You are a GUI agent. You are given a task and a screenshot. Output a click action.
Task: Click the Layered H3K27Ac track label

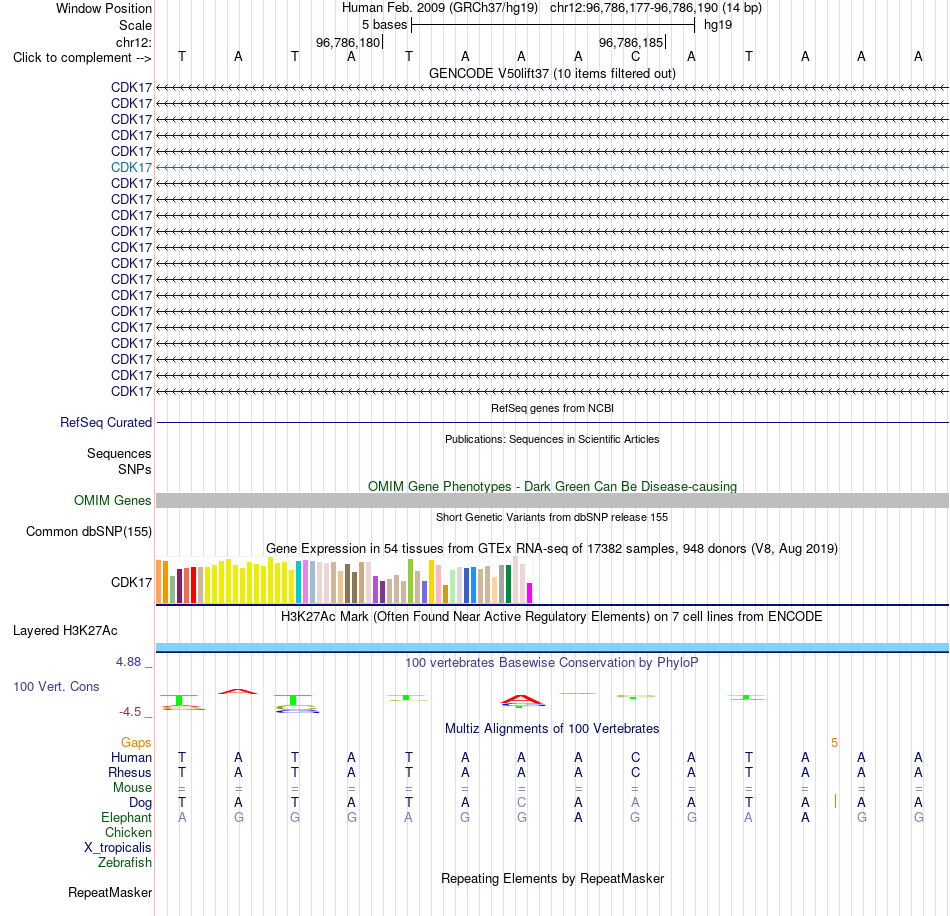[65, 631]
